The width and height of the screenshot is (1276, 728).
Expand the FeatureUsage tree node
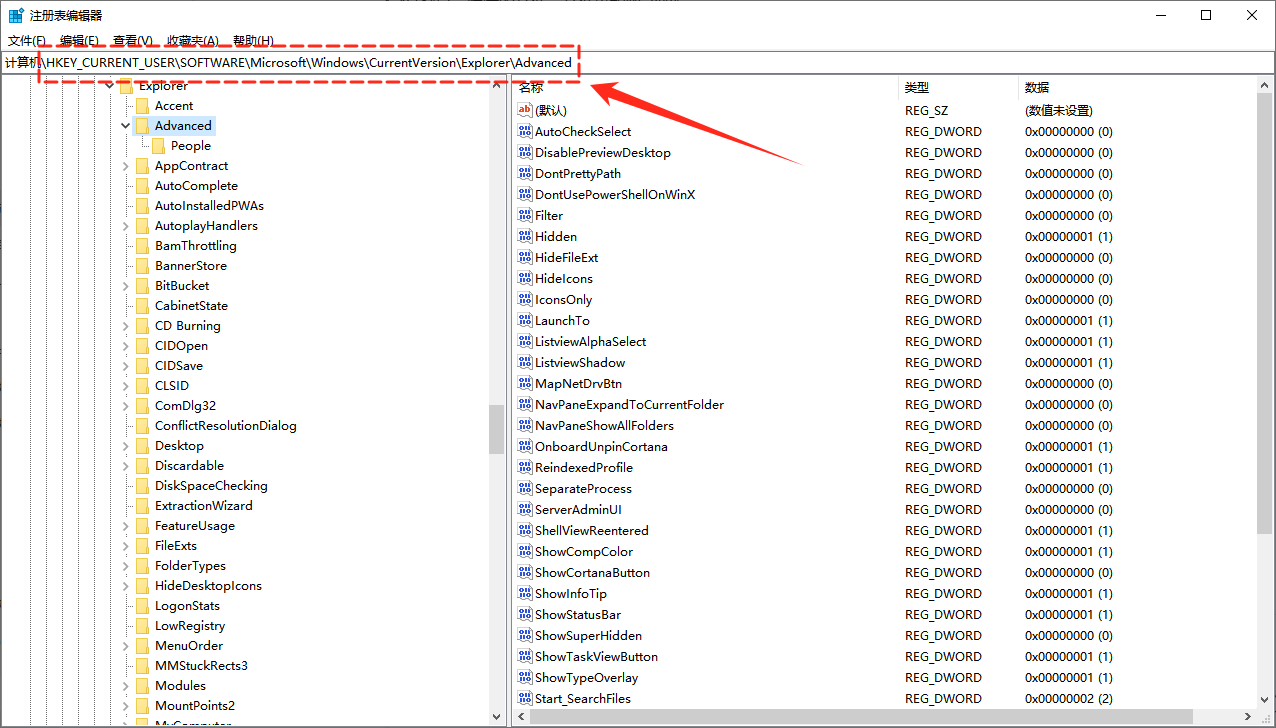(125, 526)
